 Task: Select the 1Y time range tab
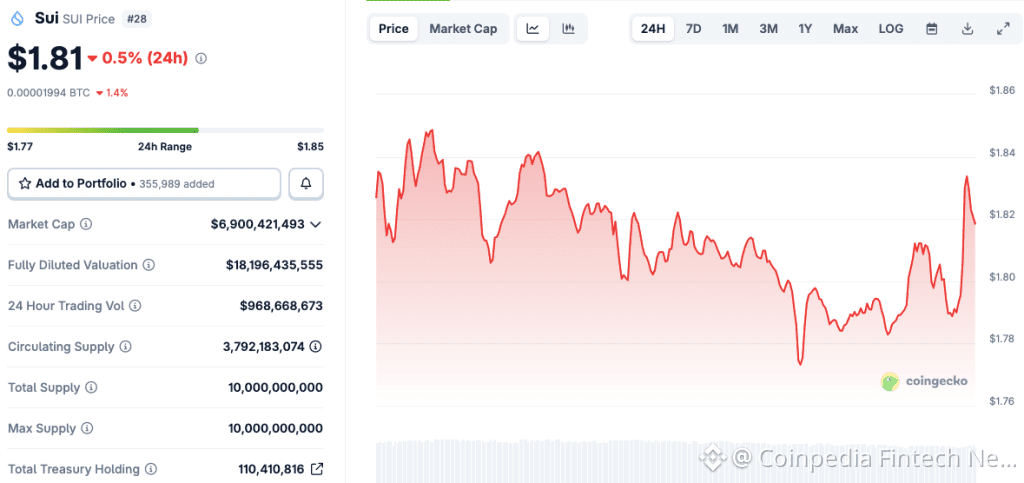coord(805,29)
